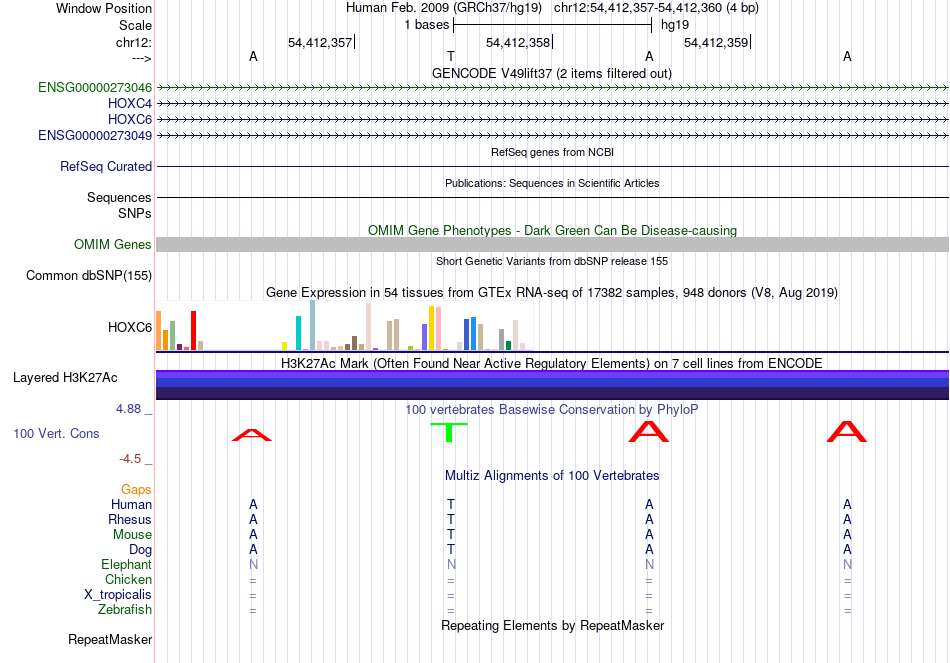The width and height of the screenshot is (950, 663).
Task: Click the T base in the ruler sequence row
Action: click(451, 56)
